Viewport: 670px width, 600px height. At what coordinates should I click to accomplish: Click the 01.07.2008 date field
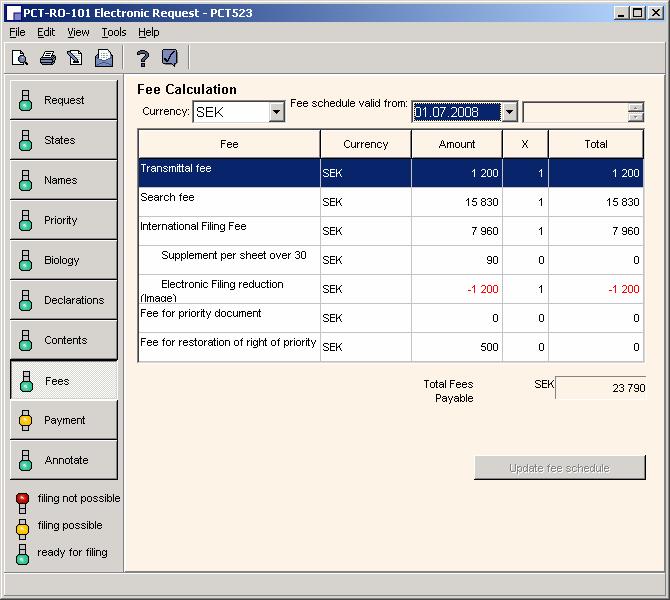456,112
